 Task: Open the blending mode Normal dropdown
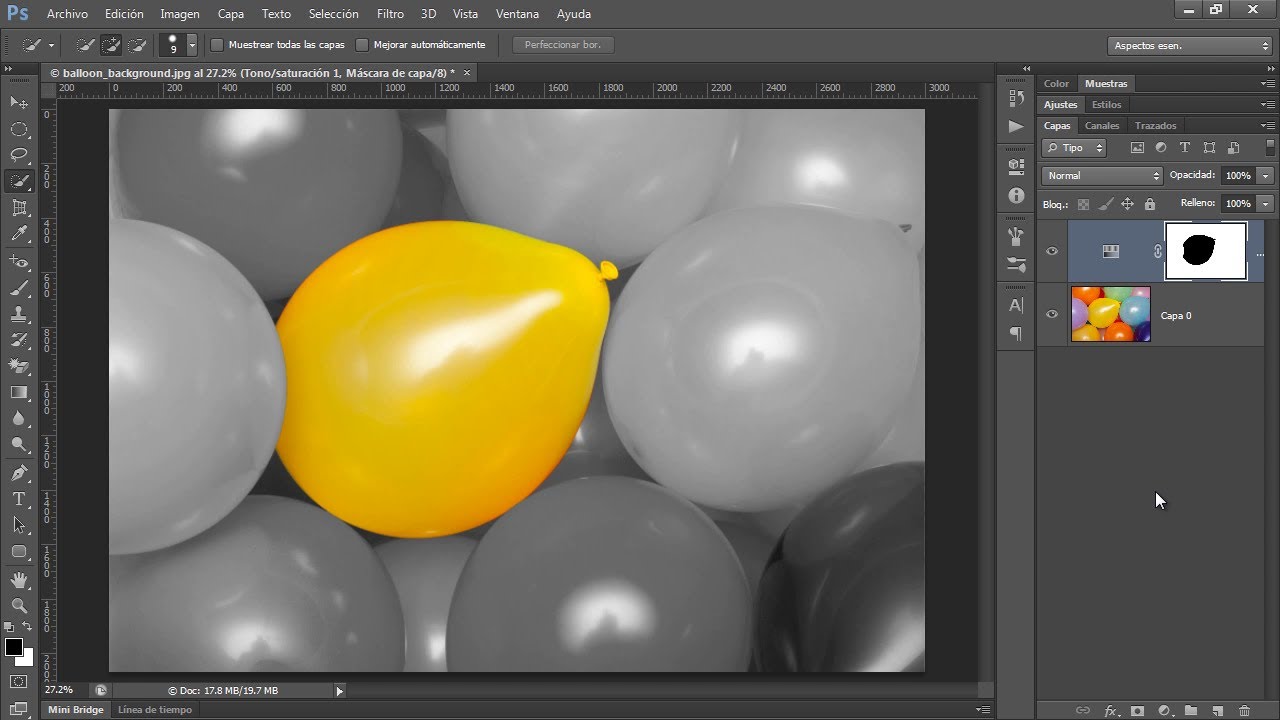(x=1102, y=175)
